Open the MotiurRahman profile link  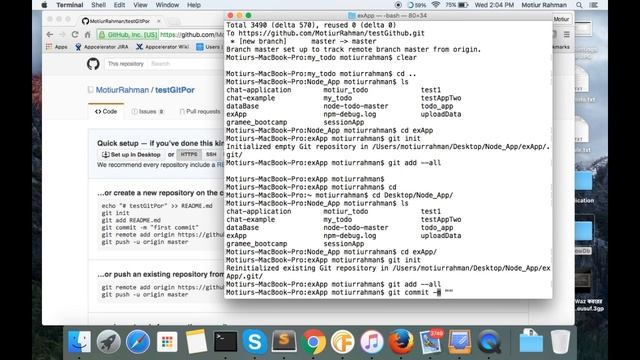122,90
